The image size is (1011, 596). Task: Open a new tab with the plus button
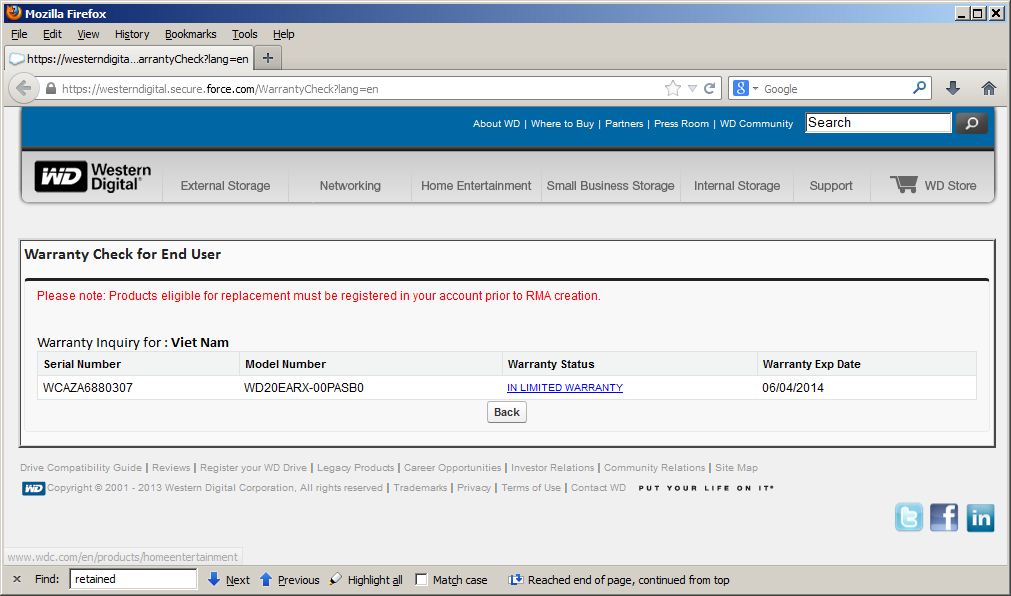pyautogui.click(x=268, y=58)
